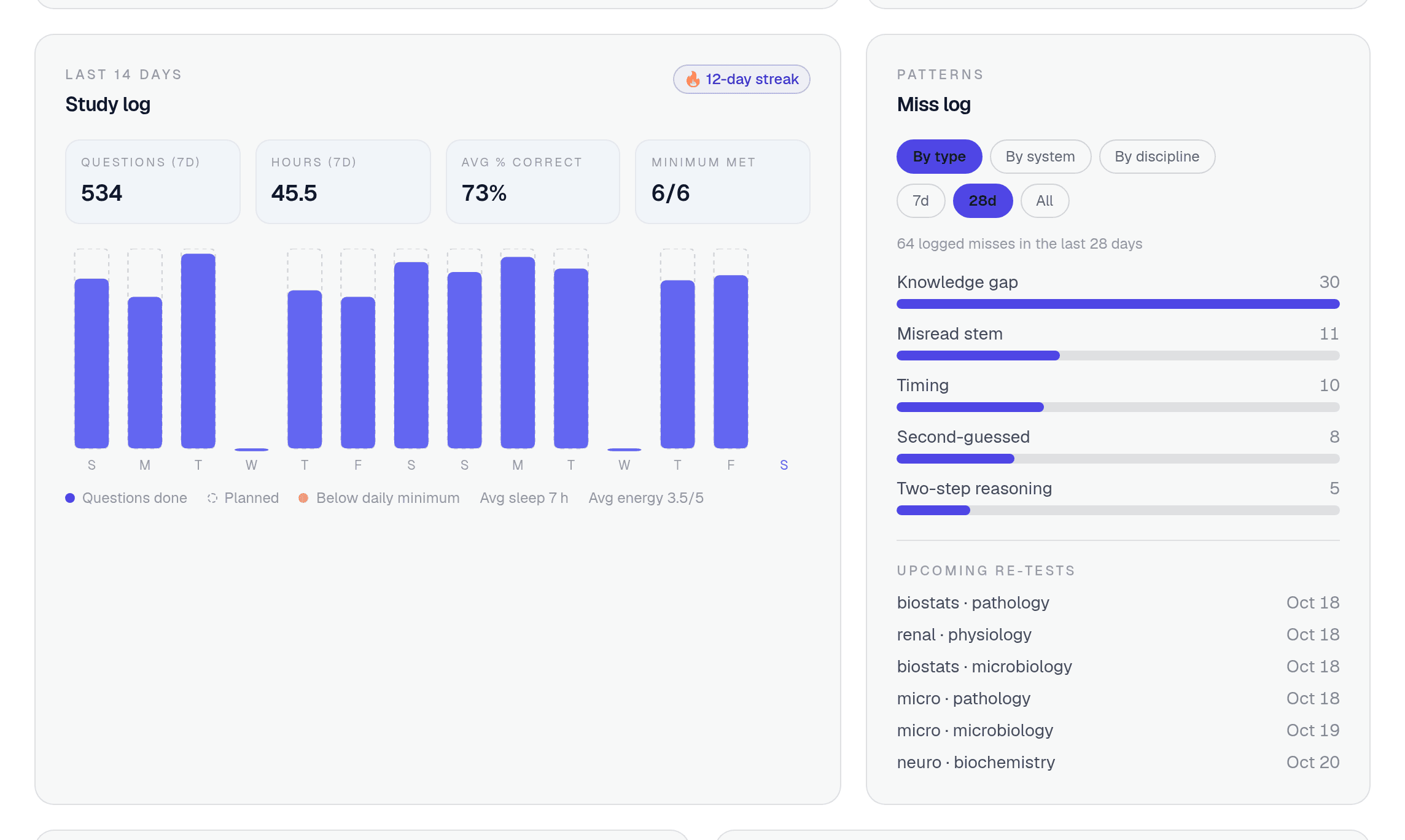Screen dimensions: 1405x840
Task: Click the Avg energy 3.5/5 text
Action: click(646, 498)
